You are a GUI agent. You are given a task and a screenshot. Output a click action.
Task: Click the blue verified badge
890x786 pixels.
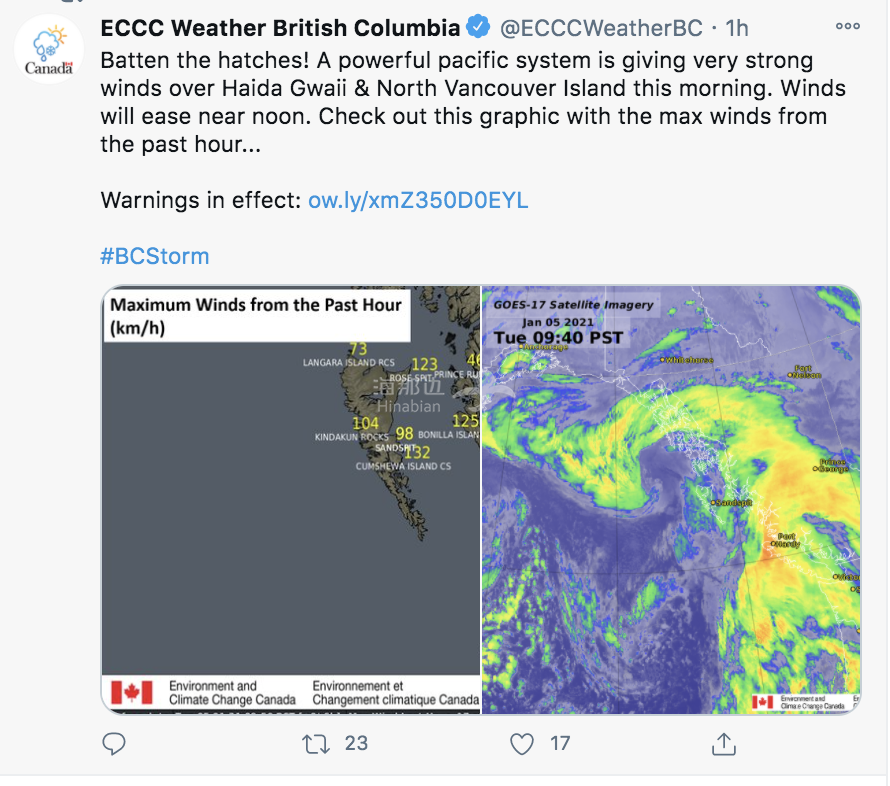[x=478, y=27]
